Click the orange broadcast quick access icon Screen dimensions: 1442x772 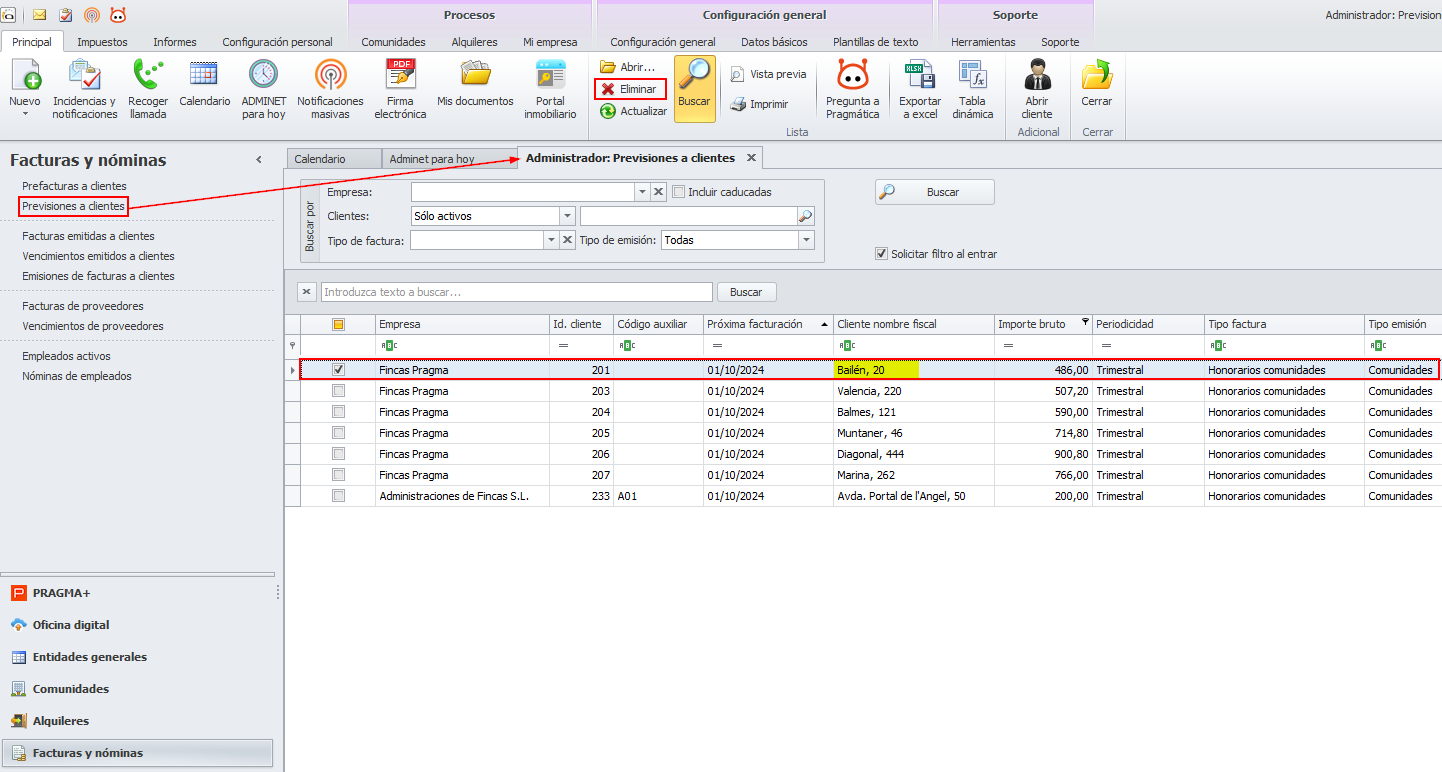[92, 15]
